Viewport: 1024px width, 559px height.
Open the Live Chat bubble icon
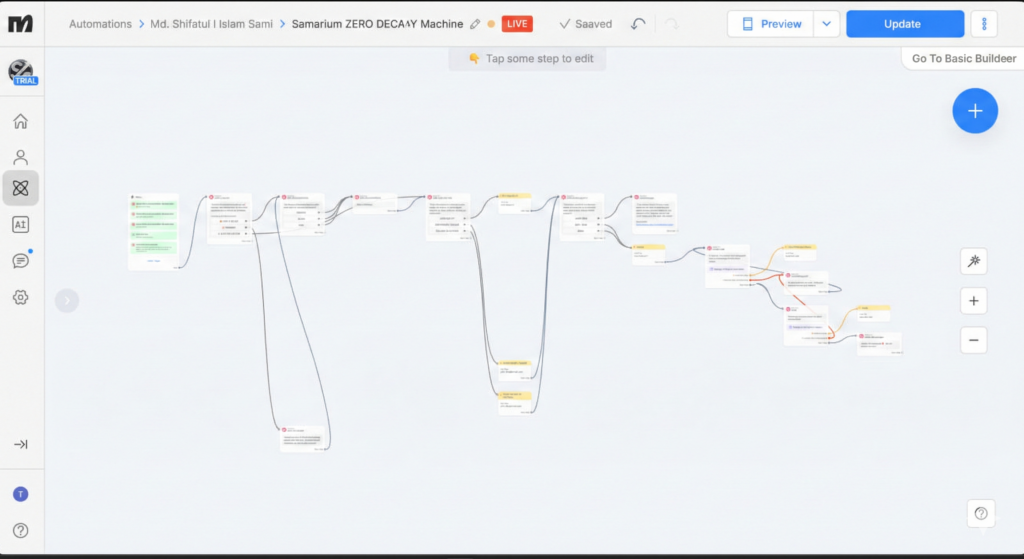point(20,261)
